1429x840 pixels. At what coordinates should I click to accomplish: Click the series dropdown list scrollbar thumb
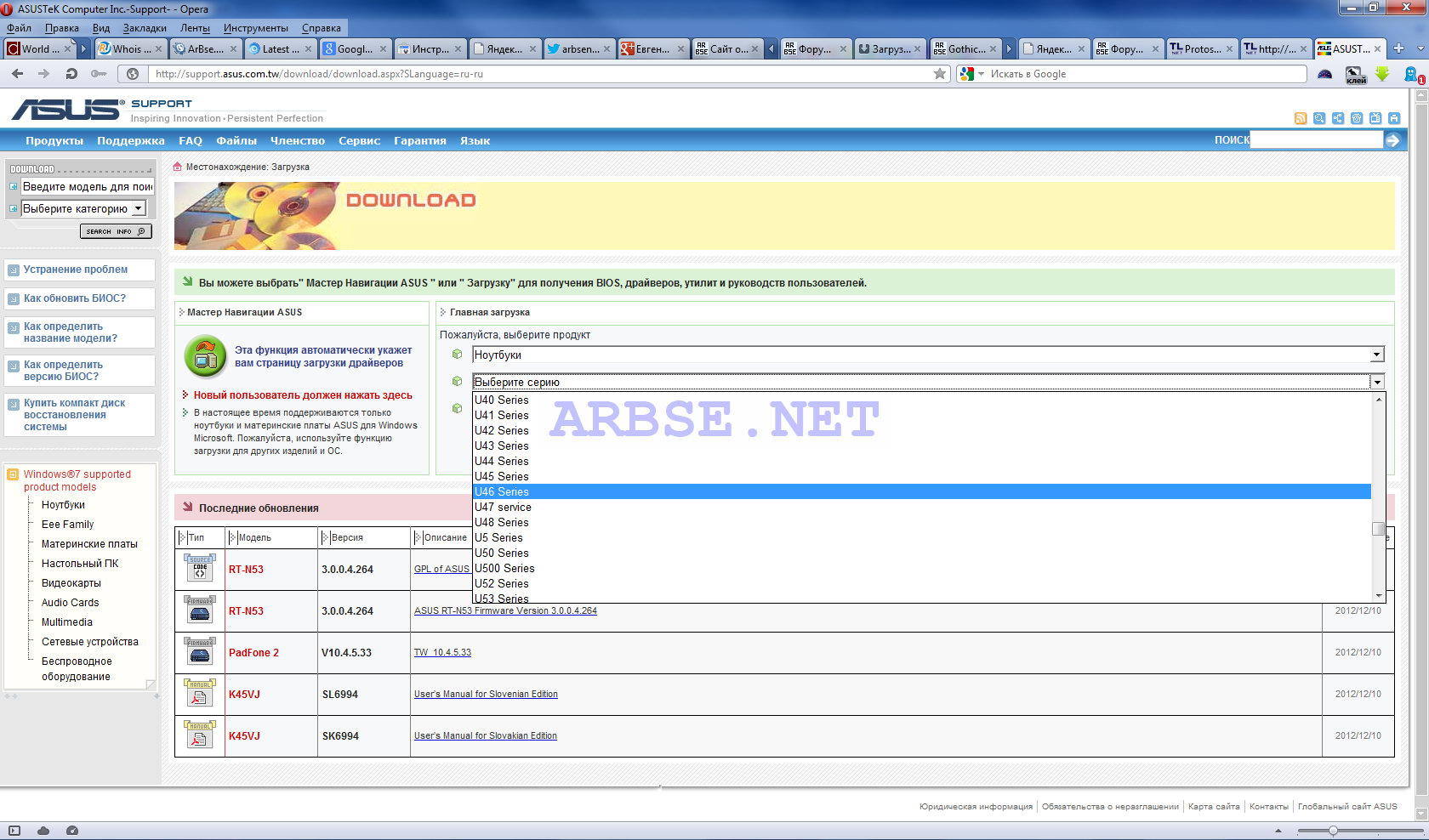point(1378,529)
